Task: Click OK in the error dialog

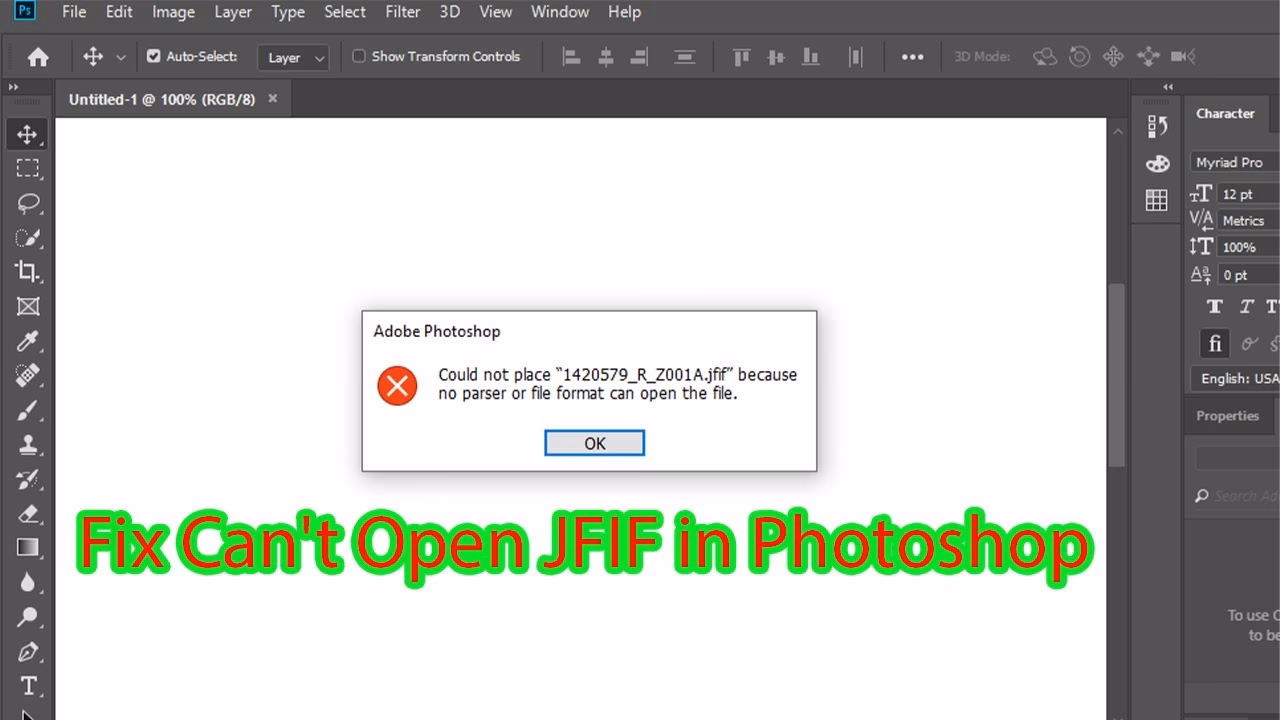Action: pyautogui.click(x=594, y=443)
